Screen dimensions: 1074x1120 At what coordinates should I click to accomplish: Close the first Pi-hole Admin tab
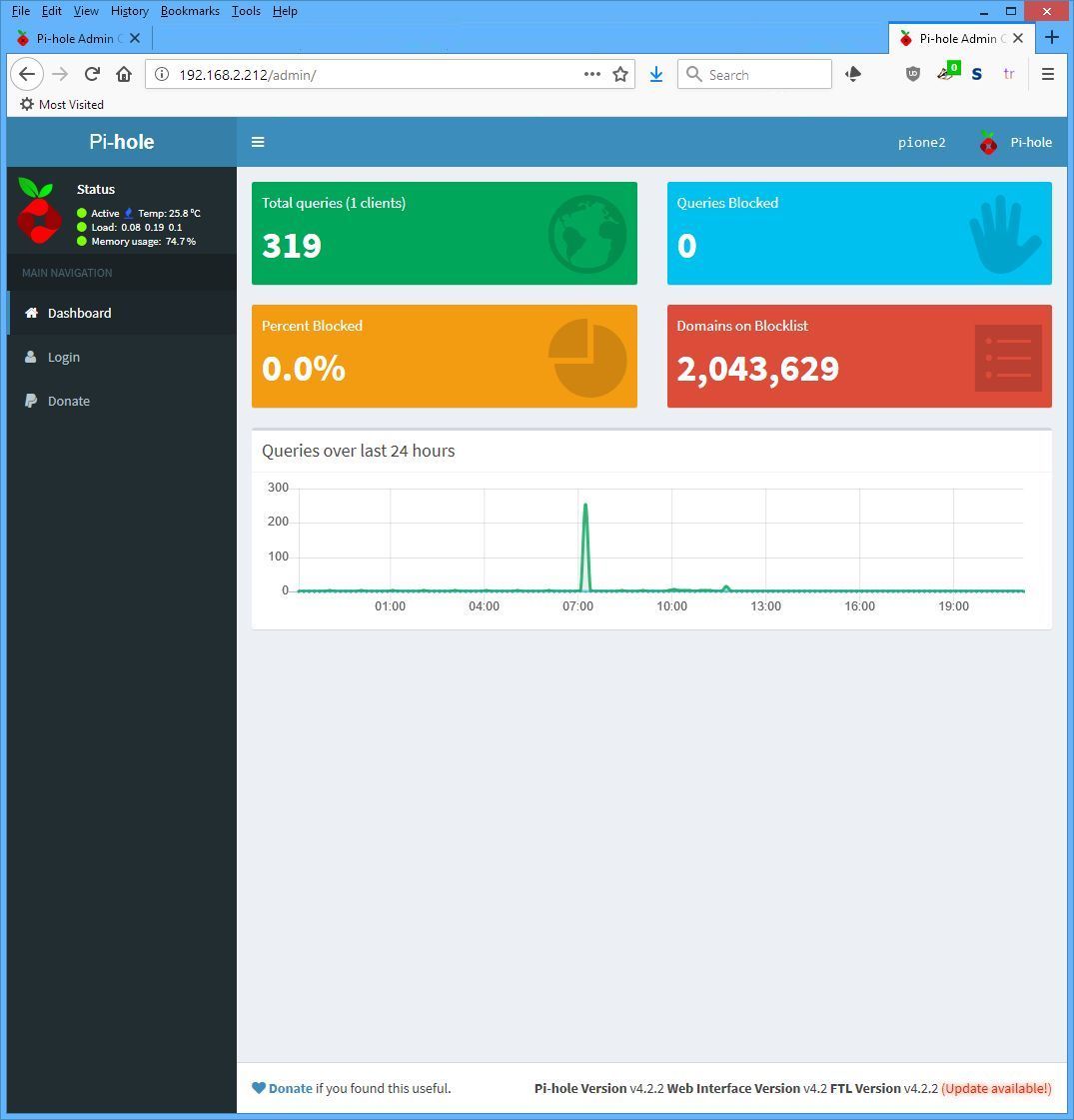pos(135,39)
